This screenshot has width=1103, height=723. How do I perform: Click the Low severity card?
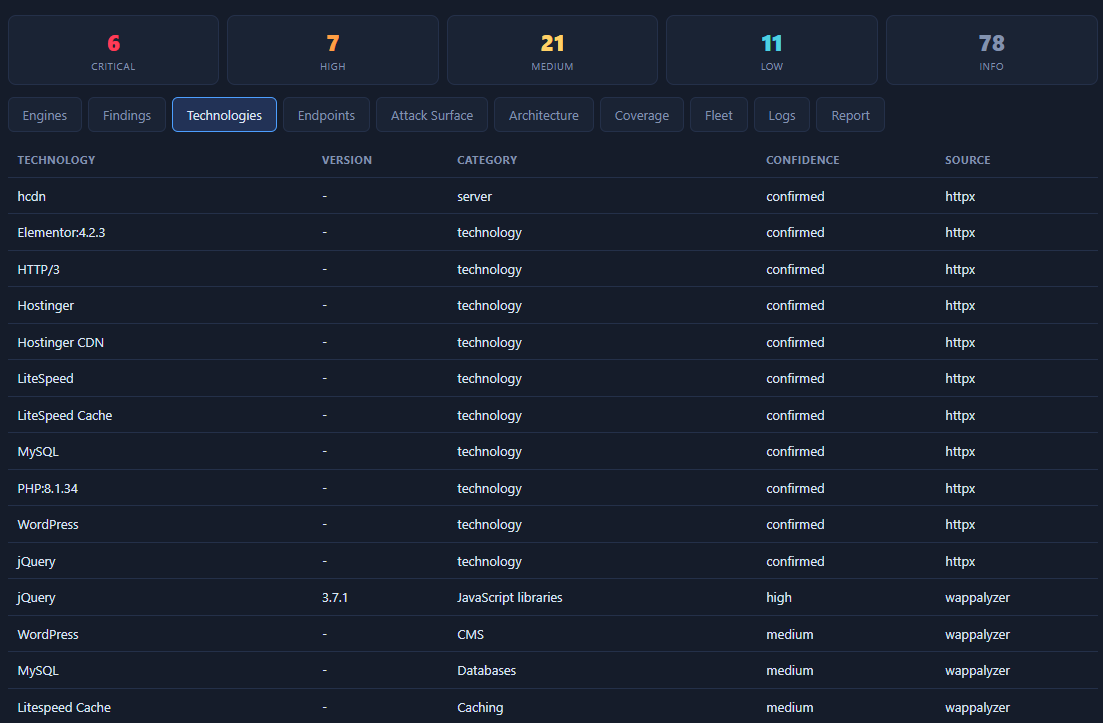click(772, 50)
